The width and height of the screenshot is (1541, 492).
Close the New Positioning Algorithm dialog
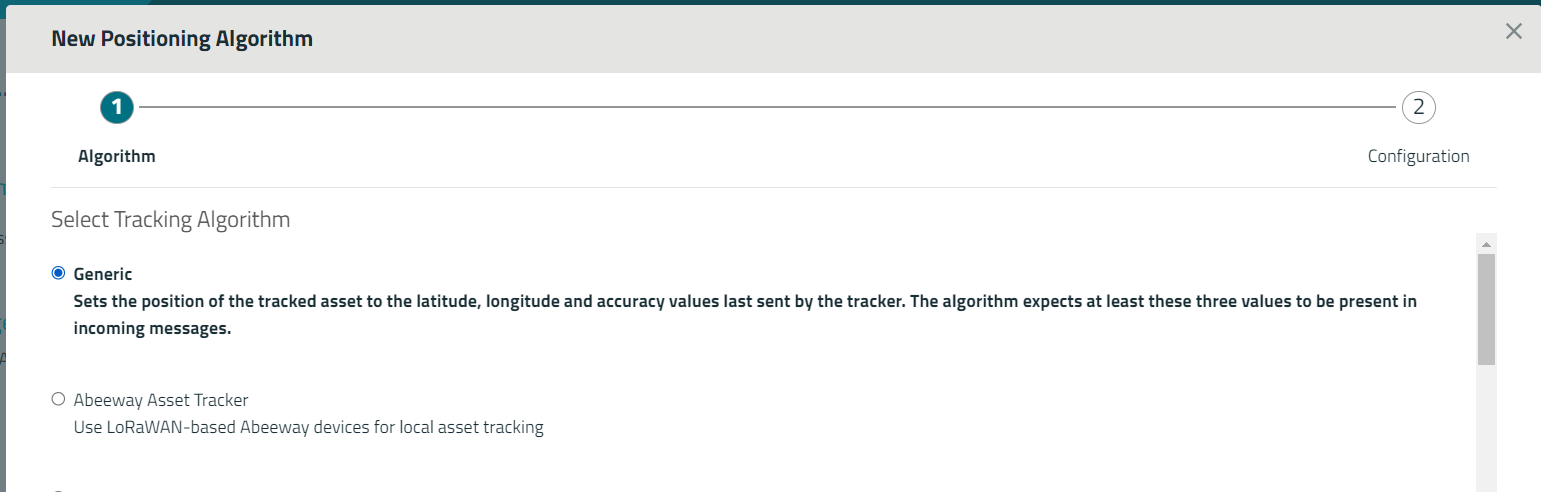coord(1514,31)
